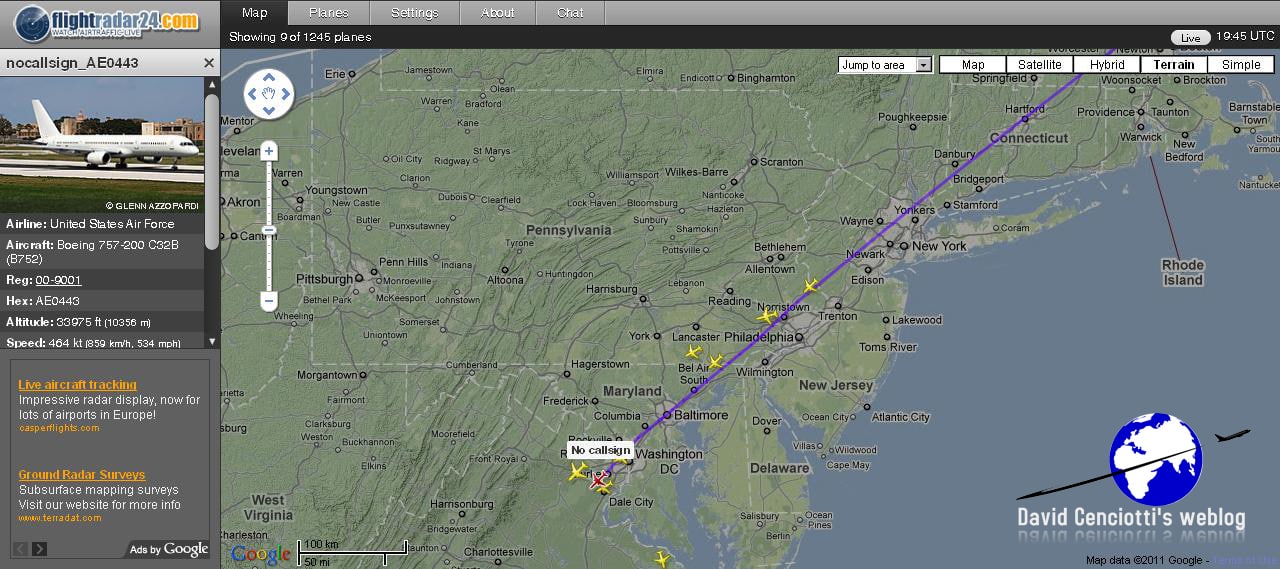1280x569 pixels.
Task: Open the Settings tab
Action: 414,13
